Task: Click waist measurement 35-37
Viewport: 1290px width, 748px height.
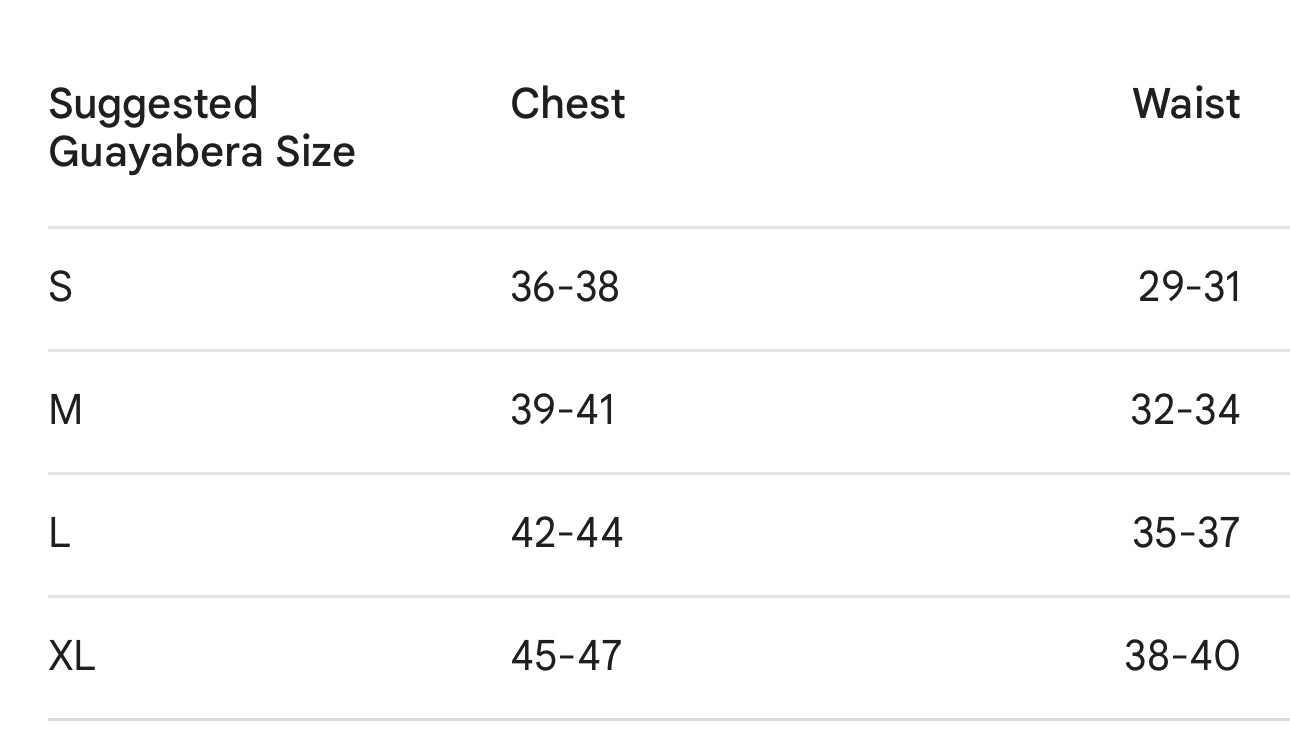Action: tap(1186, 534)
